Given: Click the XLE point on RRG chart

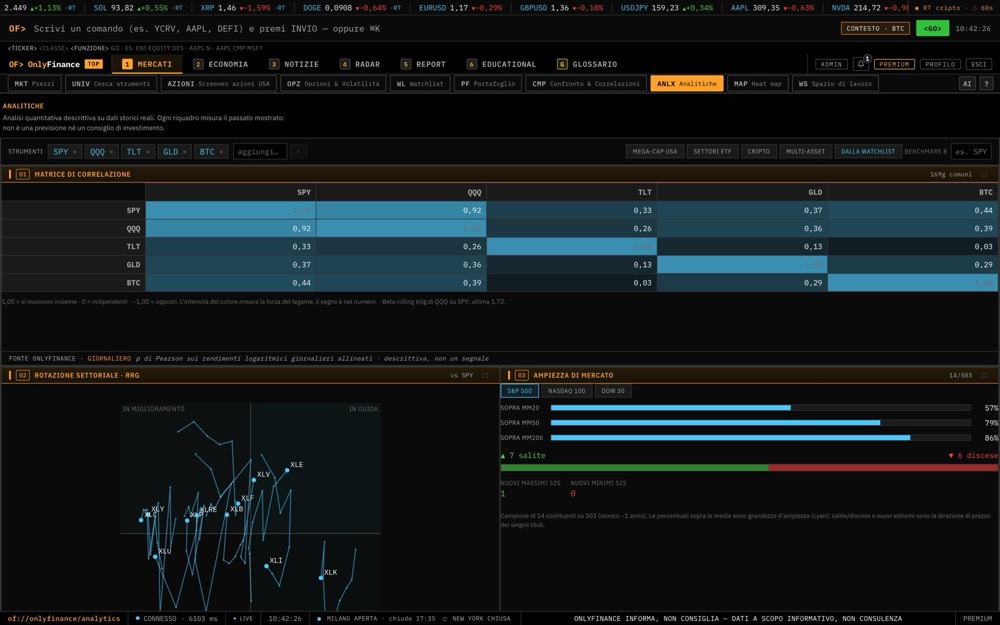Looking at the screenshot, I should [x=287, y=470].
